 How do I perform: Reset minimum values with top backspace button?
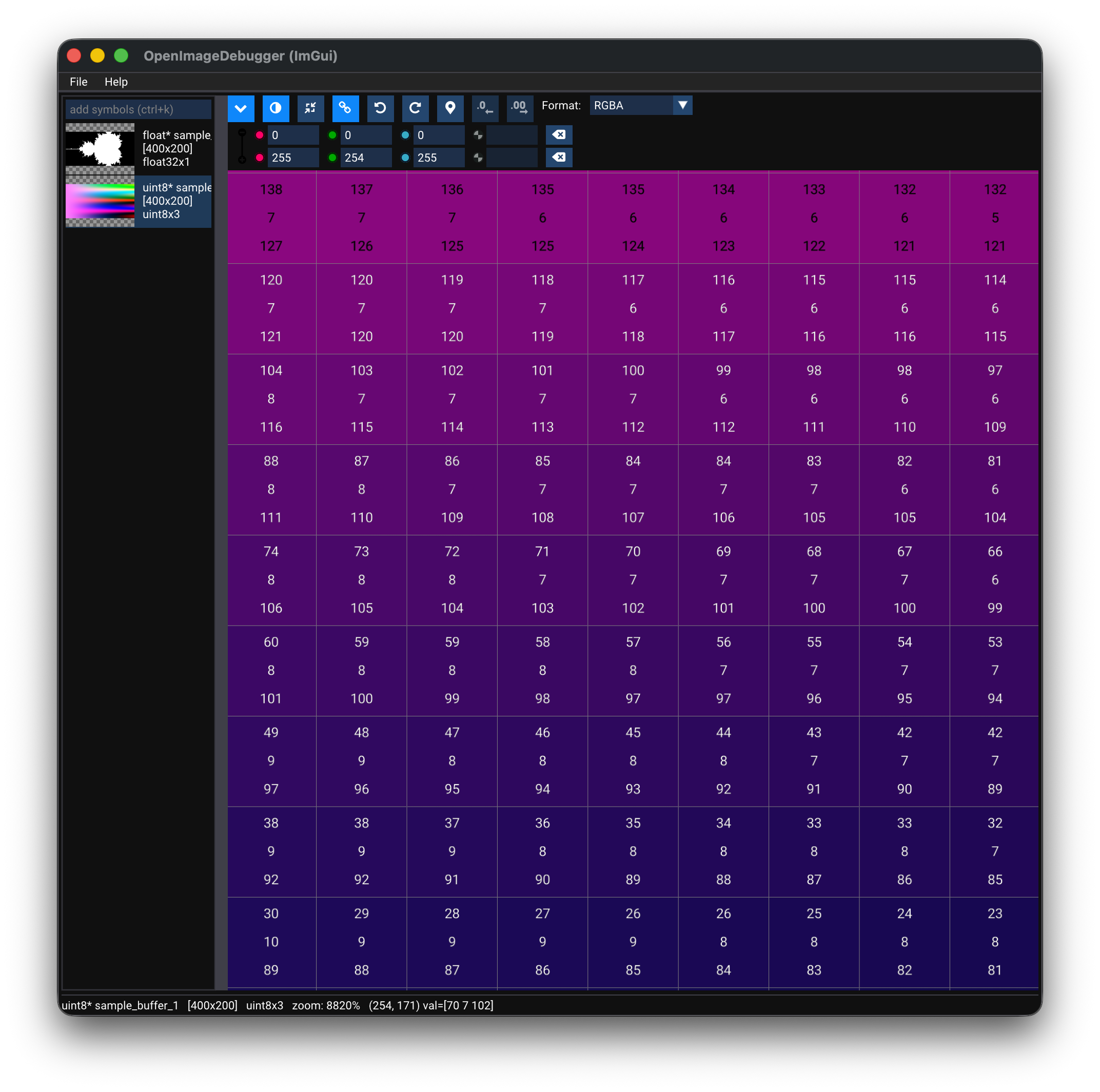pyautogui.click(x=559, y=135)
